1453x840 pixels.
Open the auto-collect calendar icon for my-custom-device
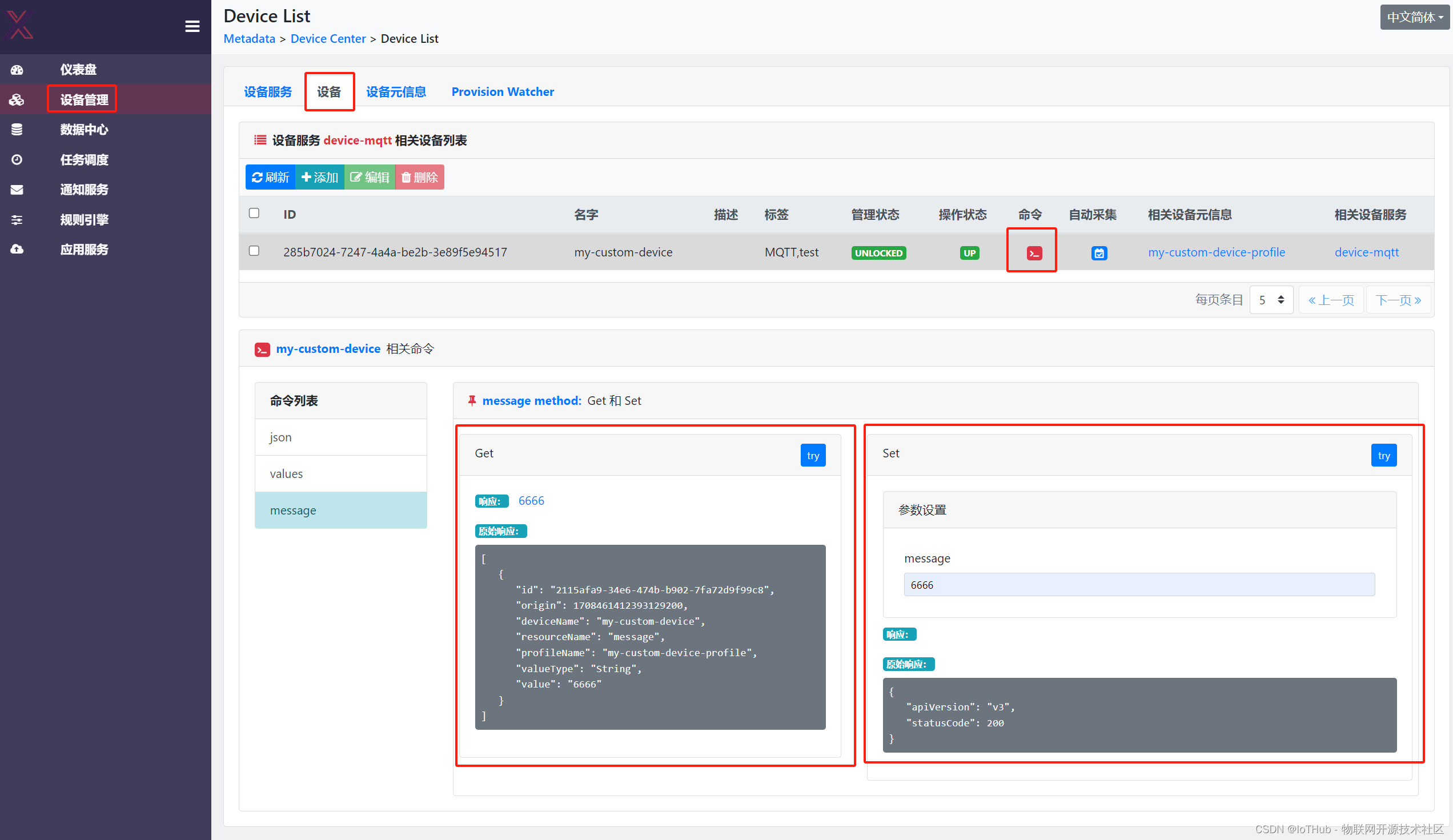(x=1099, y=252)
